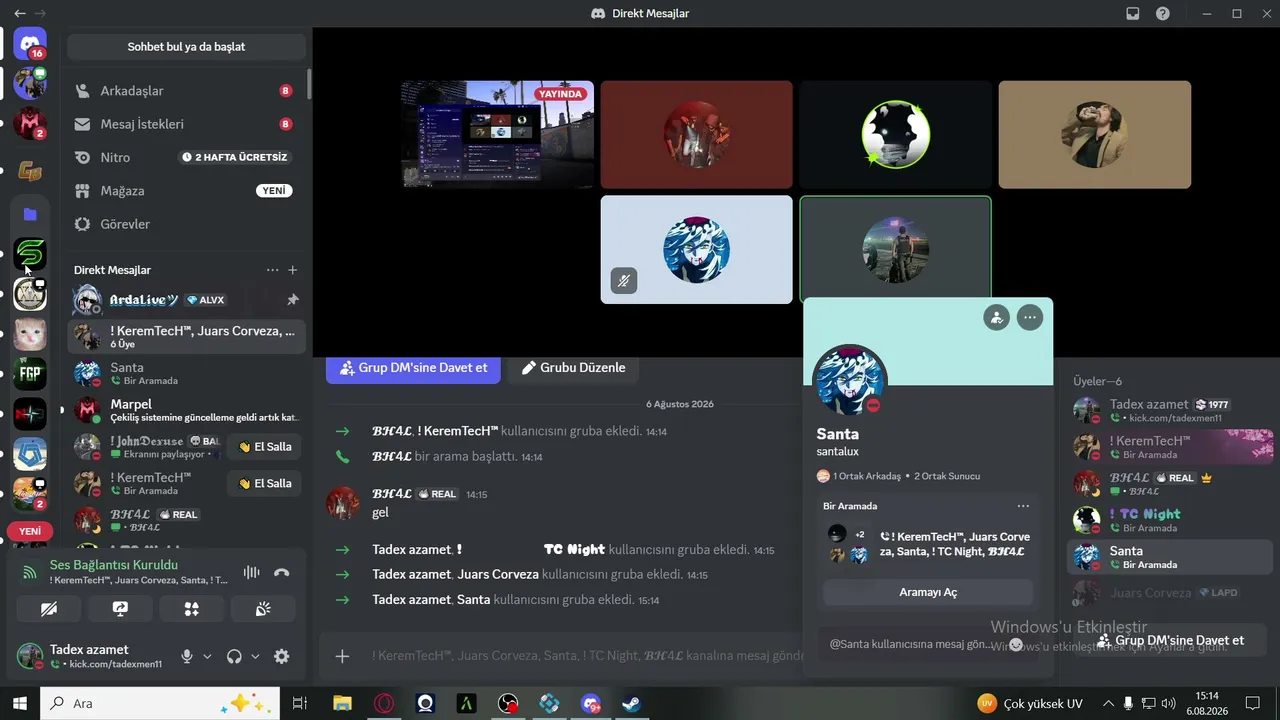This screenshot has width=1280, height=720.
Task: Open Opera GX from the taskbar
Action: click(384, 703)
